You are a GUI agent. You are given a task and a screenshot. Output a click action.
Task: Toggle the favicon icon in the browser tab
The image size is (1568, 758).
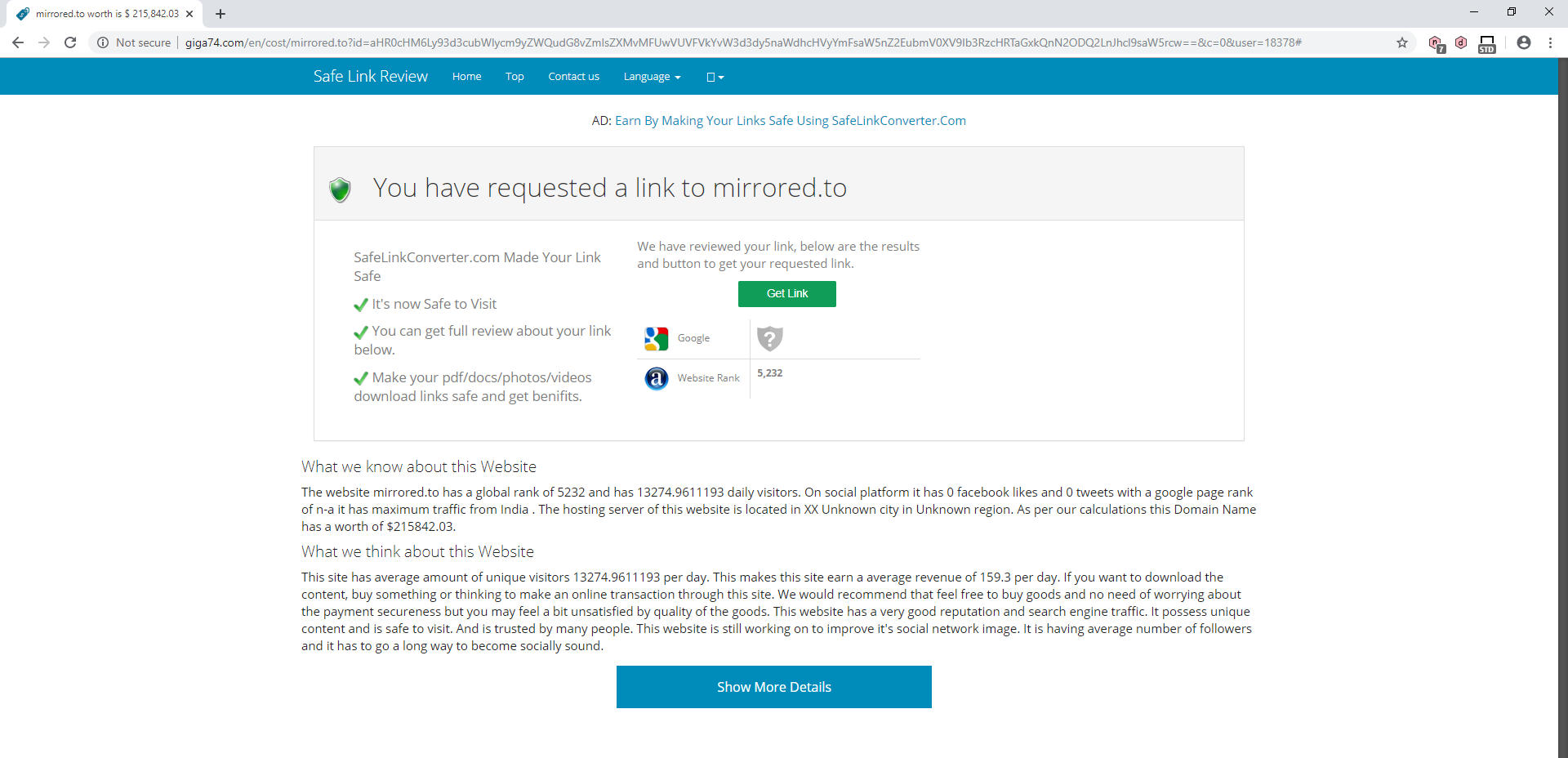[x=22, y=13]
